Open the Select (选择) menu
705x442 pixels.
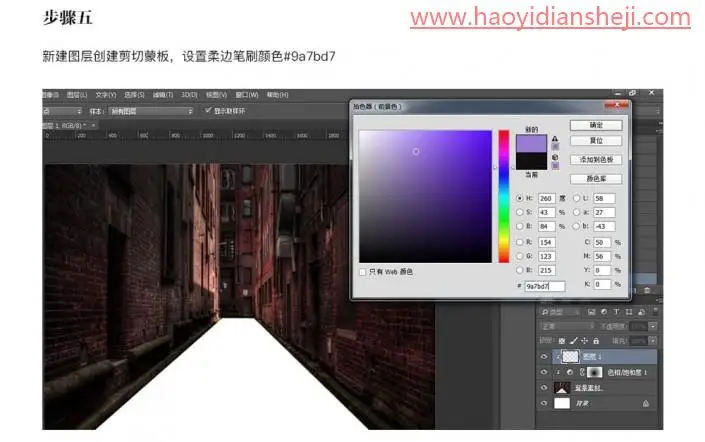(x=134, y=95)
